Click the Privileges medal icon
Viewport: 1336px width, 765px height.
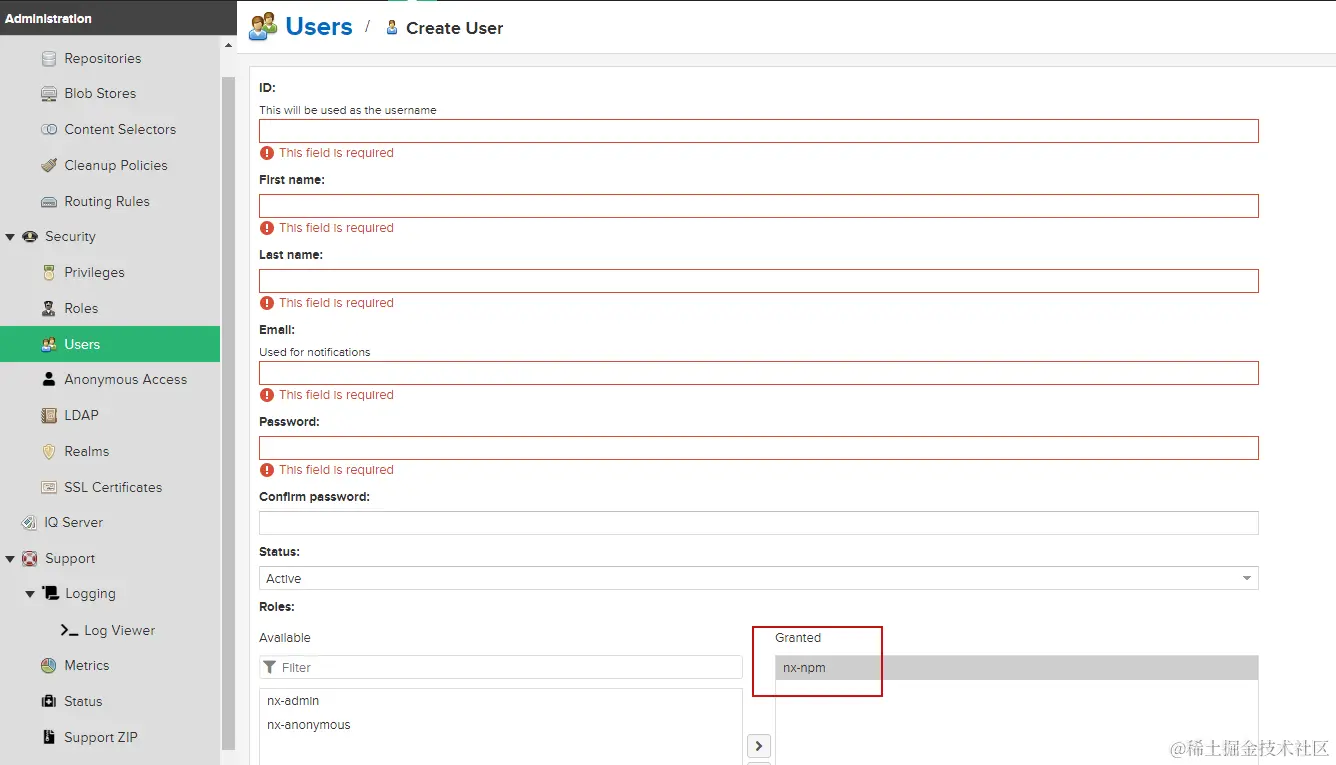48,273
